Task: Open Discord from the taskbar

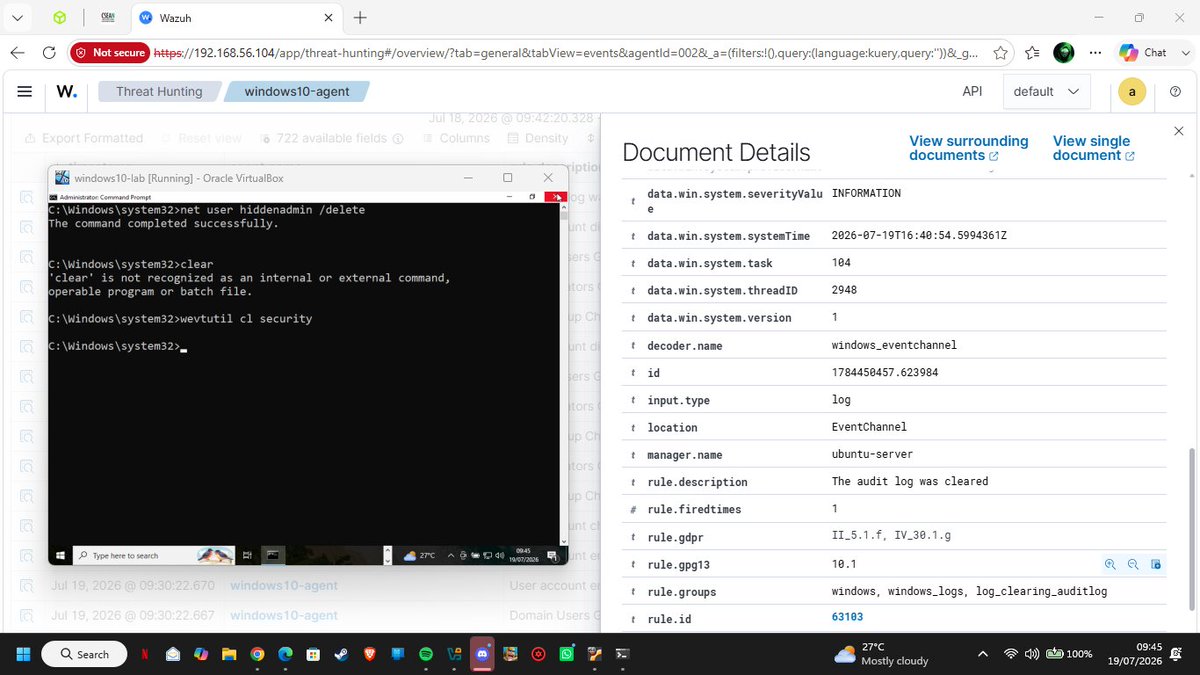Action: coord(482,654)
